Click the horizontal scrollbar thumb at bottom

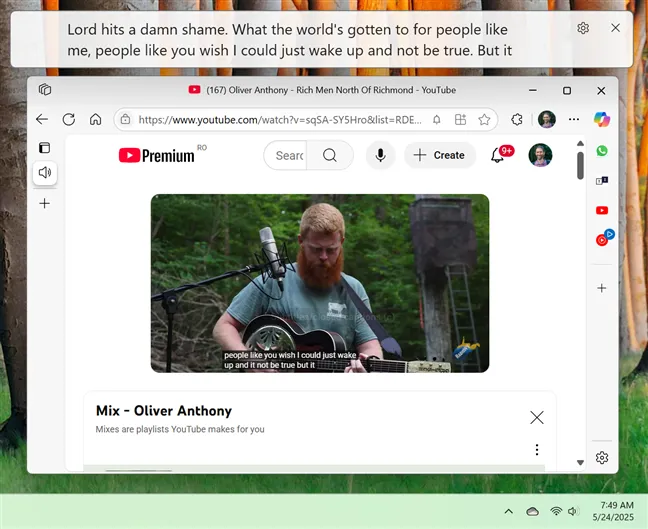pyautogui.click(x=138, y=469)
